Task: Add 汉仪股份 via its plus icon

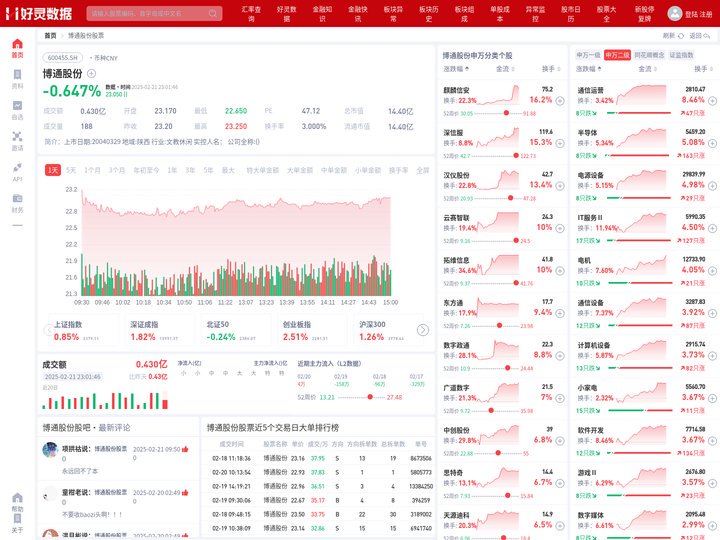Action: click(x=560, y=186)
